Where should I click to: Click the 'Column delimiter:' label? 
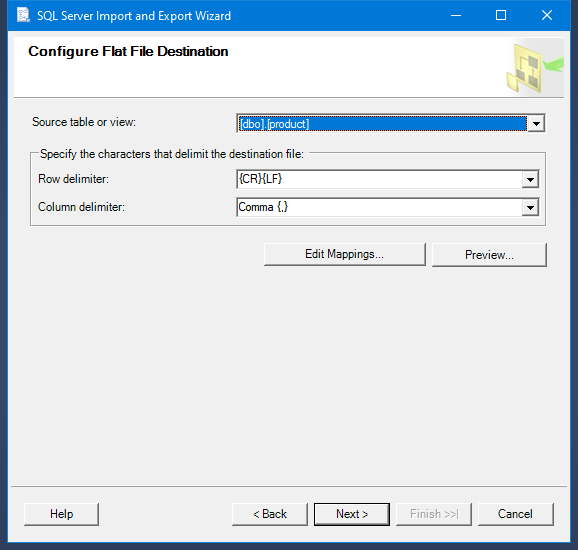tap(81, 207)
